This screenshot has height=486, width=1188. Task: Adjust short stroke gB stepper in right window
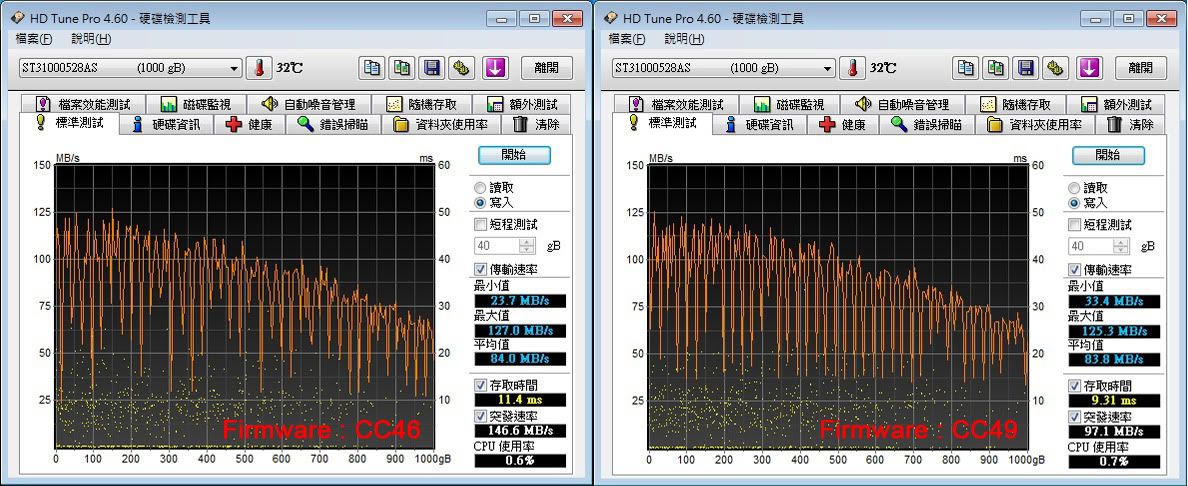pyautogui.click(x=1121, y=246)
